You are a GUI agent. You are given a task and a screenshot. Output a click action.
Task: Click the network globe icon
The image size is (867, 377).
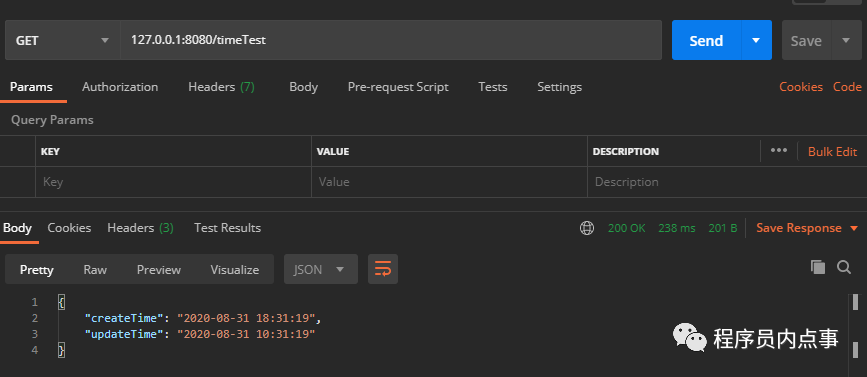tap(587, 228)
